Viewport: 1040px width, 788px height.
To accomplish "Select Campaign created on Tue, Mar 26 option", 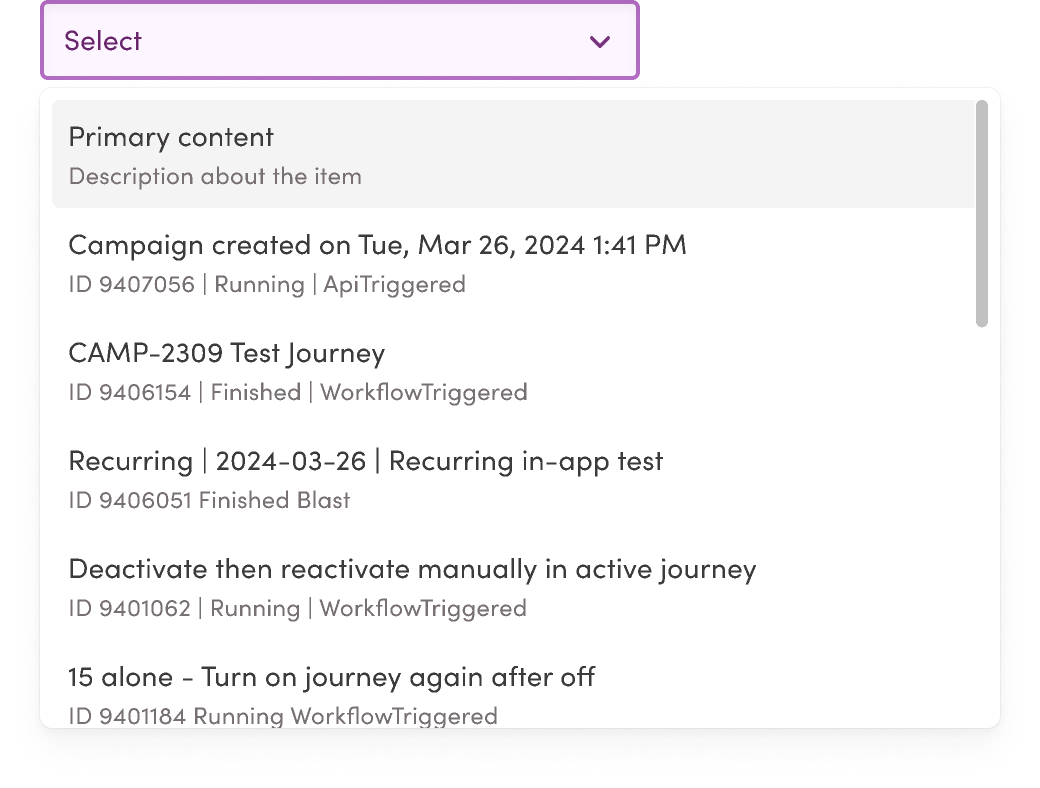I will tap(377, 245).
